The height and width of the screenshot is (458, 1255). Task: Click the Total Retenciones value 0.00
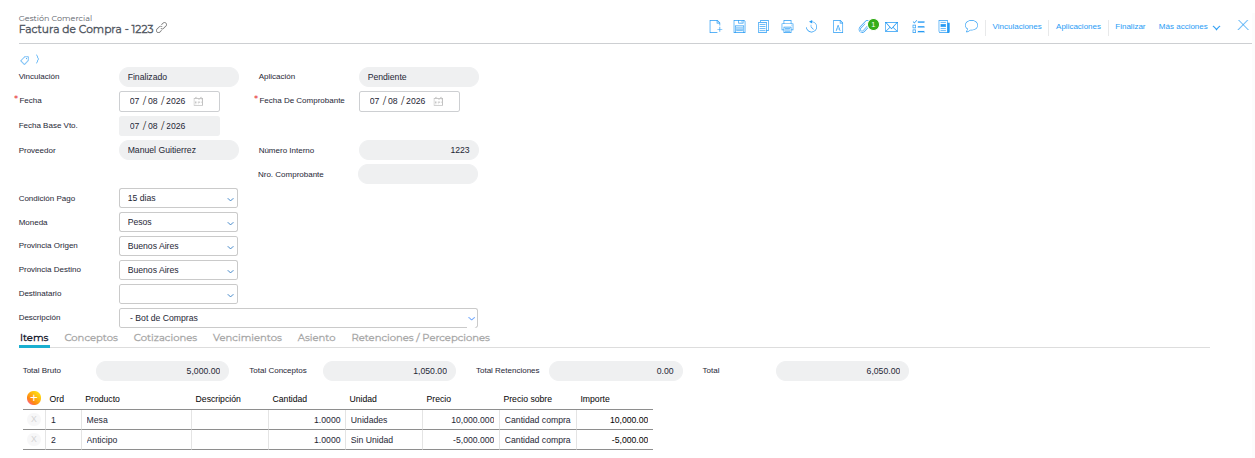coord(616,371)
